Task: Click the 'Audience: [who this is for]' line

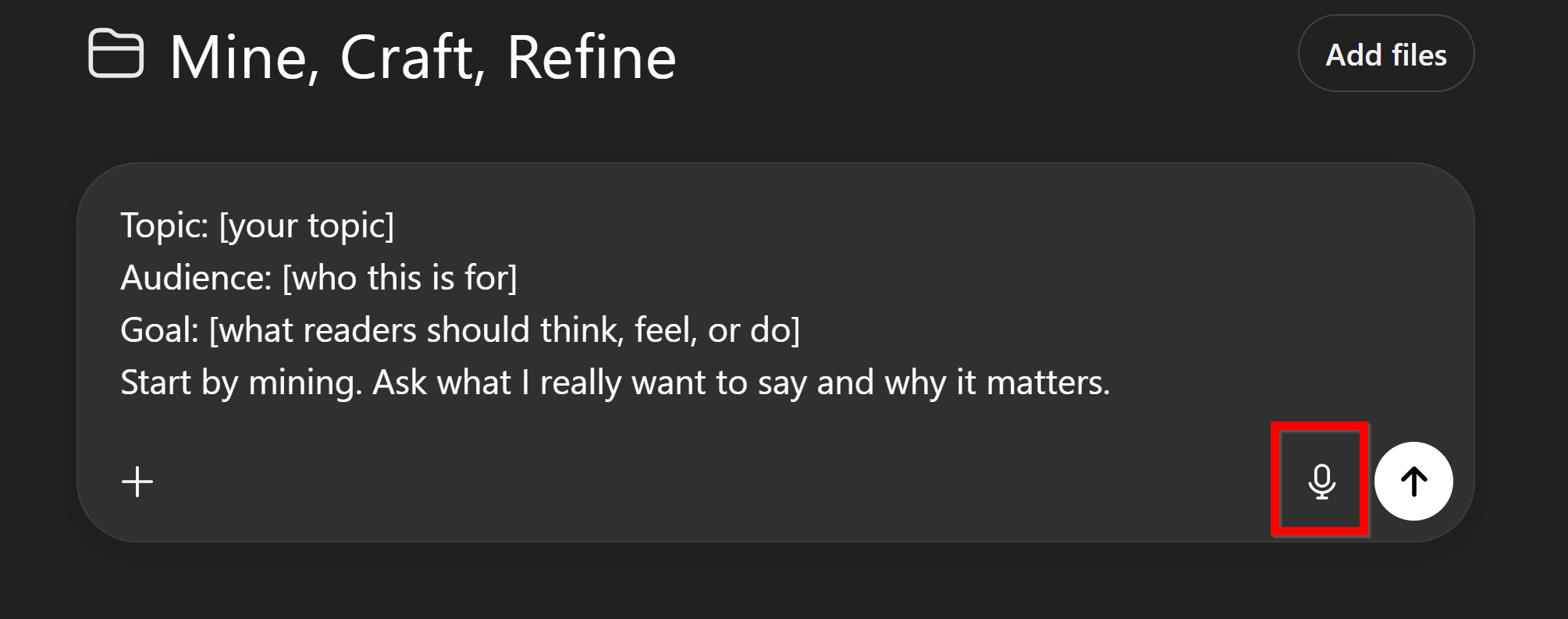Action: 318,278
